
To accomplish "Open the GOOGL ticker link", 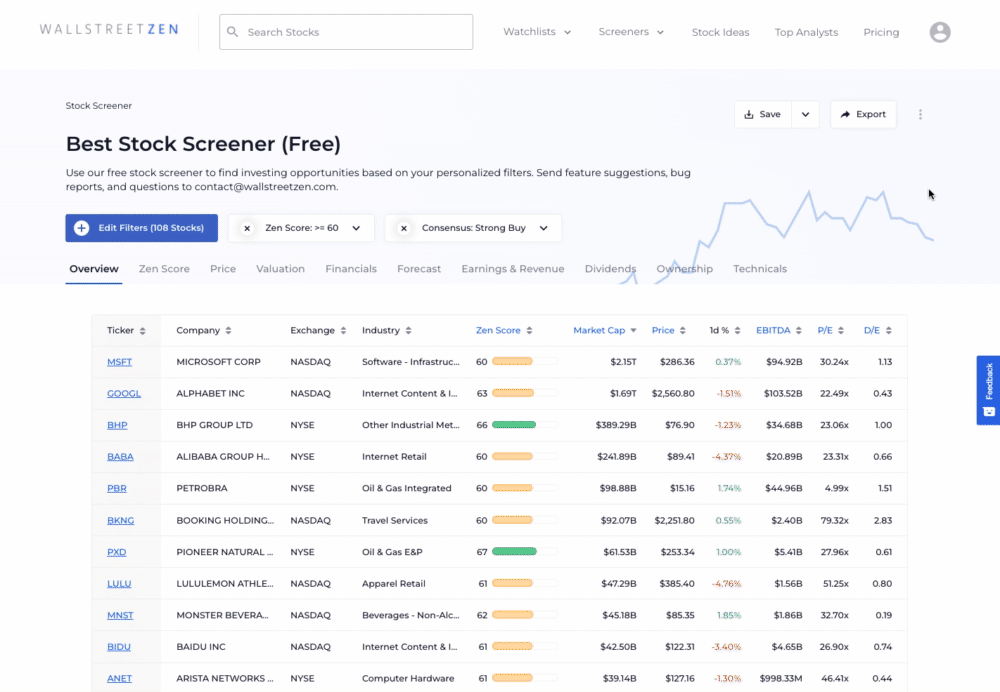I will click(x=124, y=394).
